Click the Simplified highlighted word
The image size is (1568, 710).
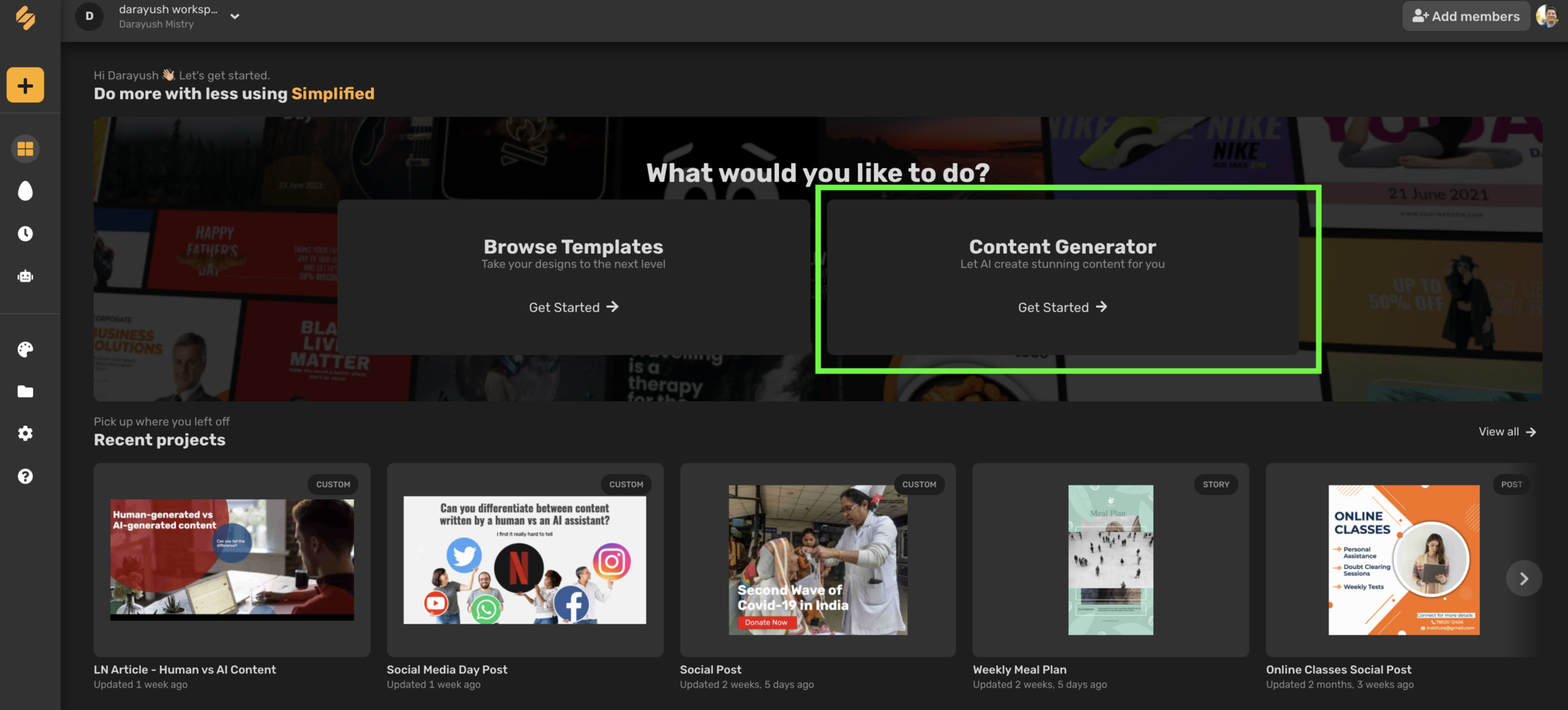(x=333, y=93)
